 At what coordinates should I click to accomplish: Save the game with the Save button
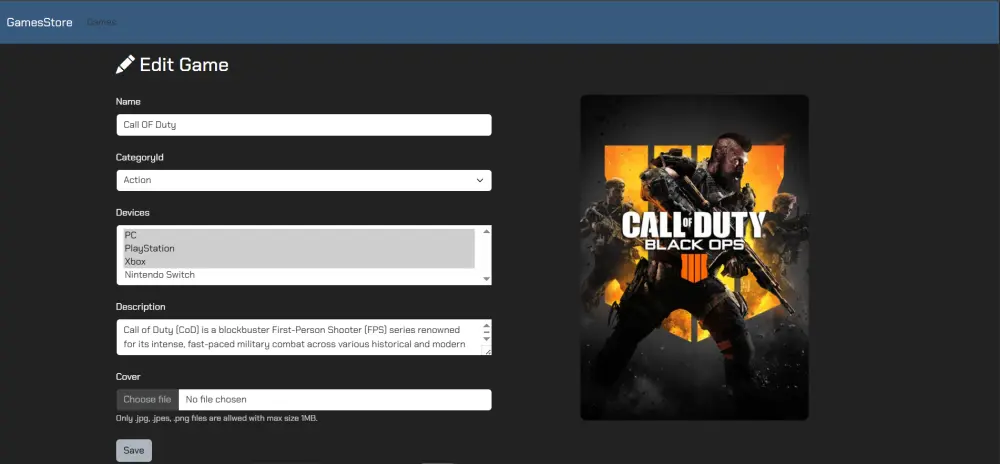(134, 451)
